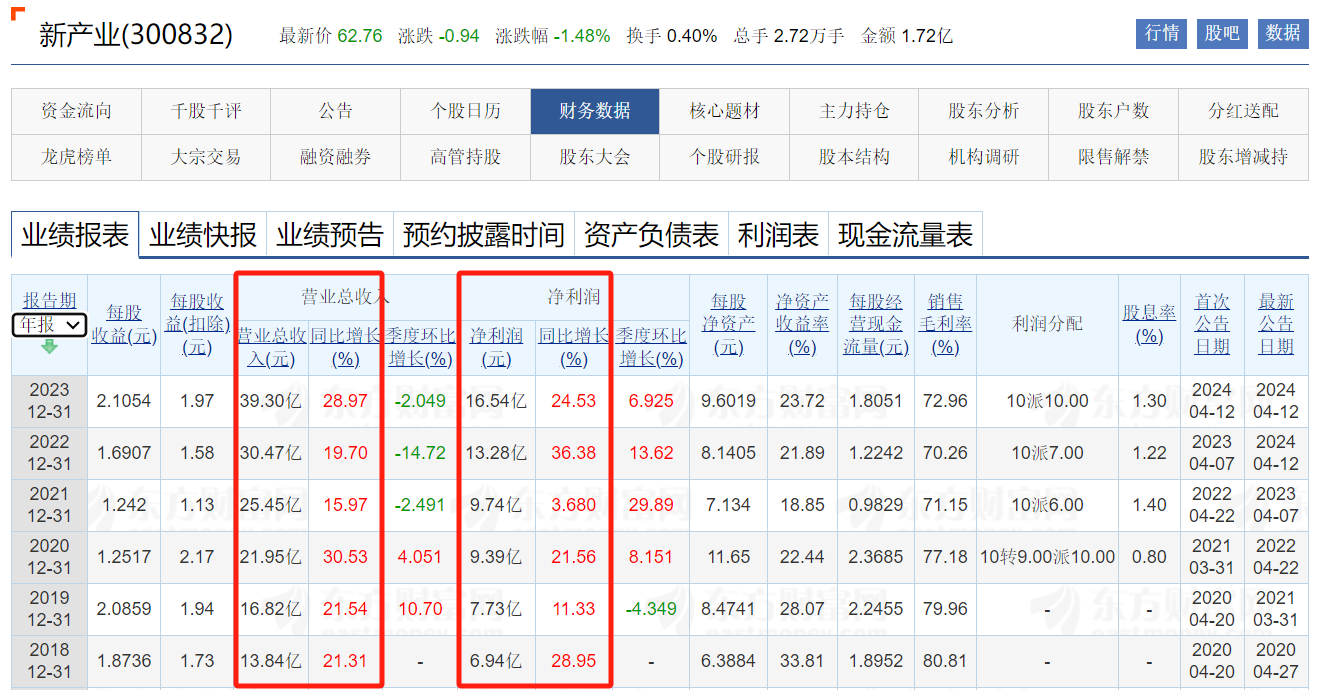Sort by net profit 季度环比增长(%) header
Image resolution: width=1320 pixels, height=690 pixels.
(x=651, y=347)
